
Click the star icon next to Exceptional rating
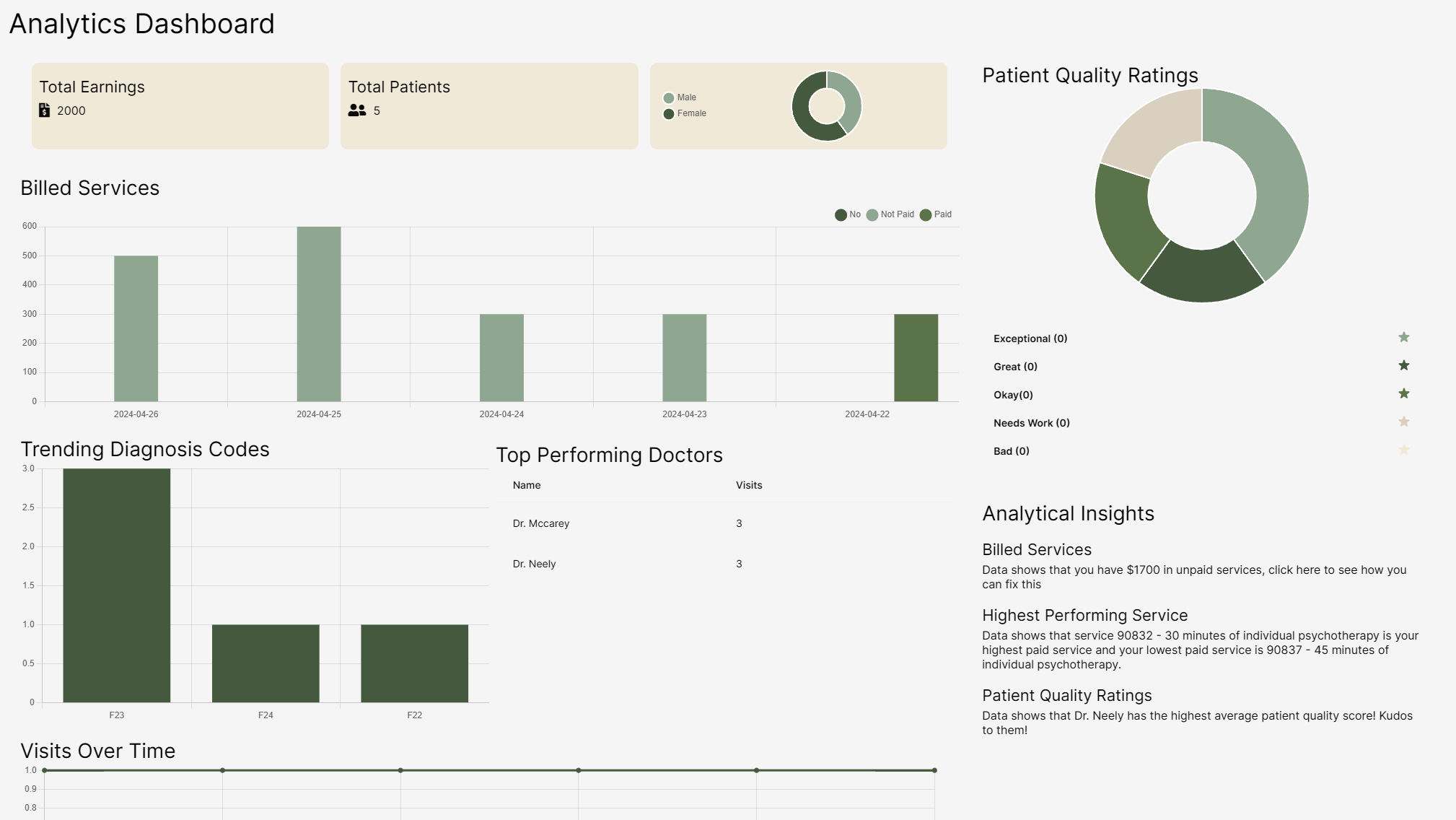coord(1403,338)
